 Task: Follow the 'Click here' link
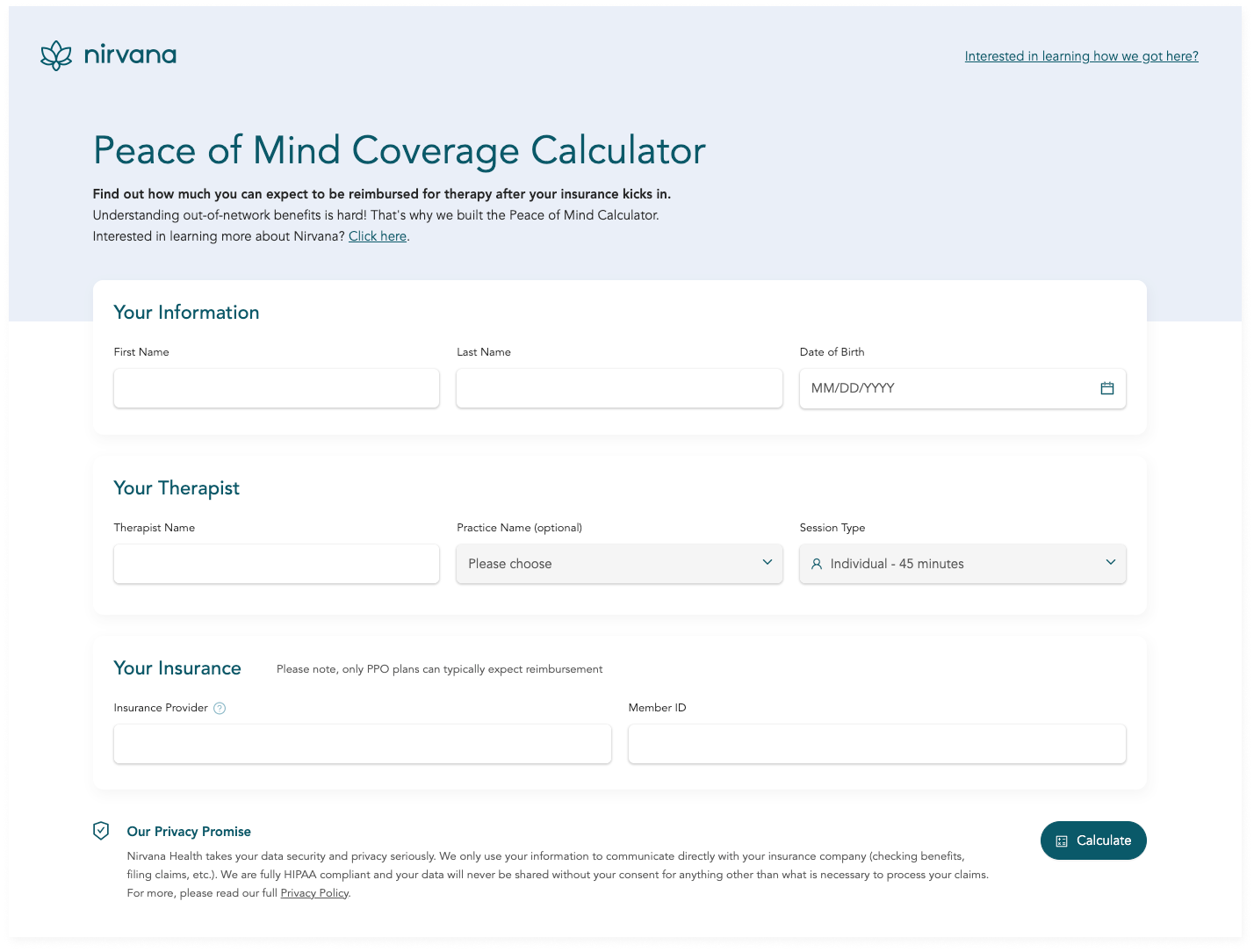click(378, 236)
